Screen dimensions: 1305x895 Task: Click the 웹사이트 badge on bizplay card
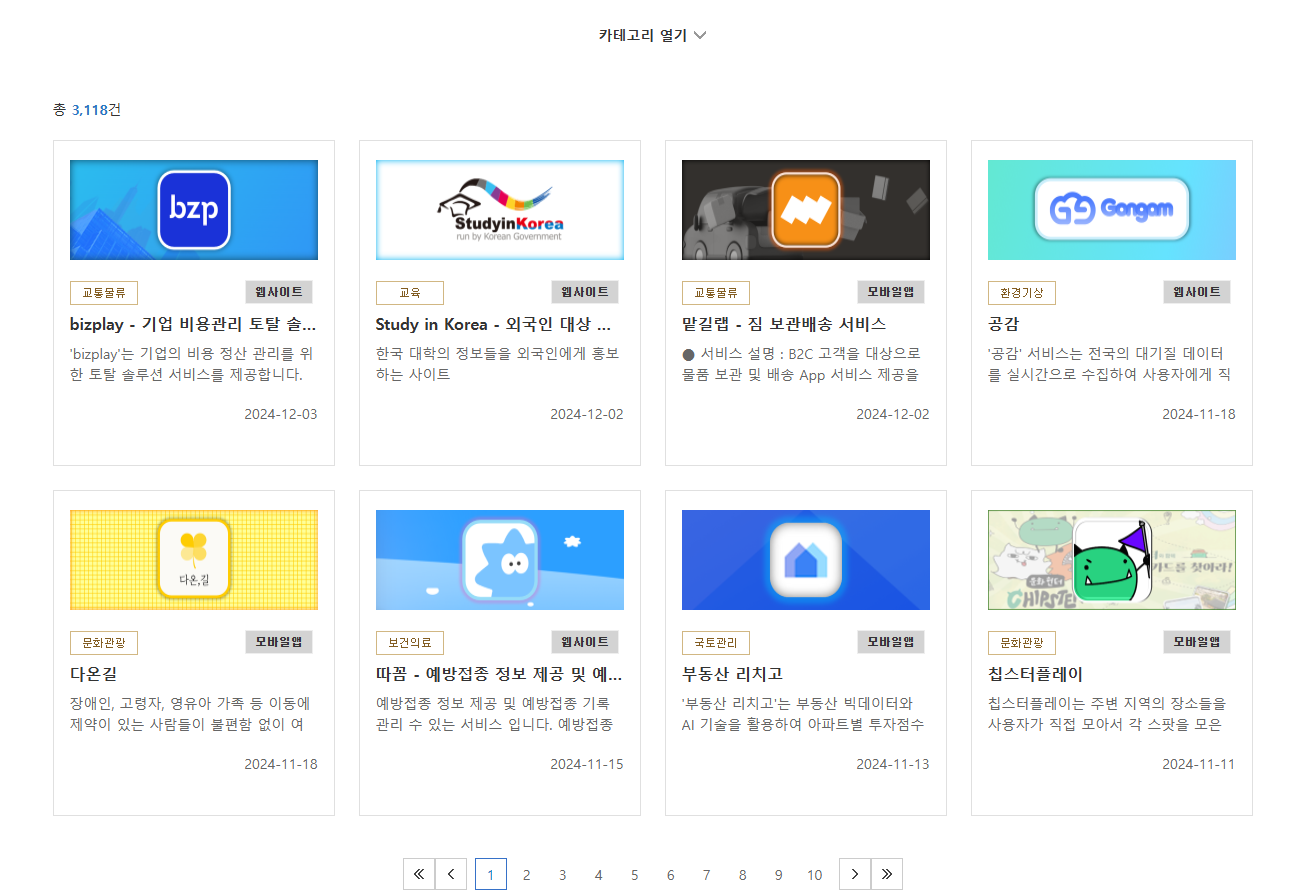pyautogui.click(x=279, y=292)
